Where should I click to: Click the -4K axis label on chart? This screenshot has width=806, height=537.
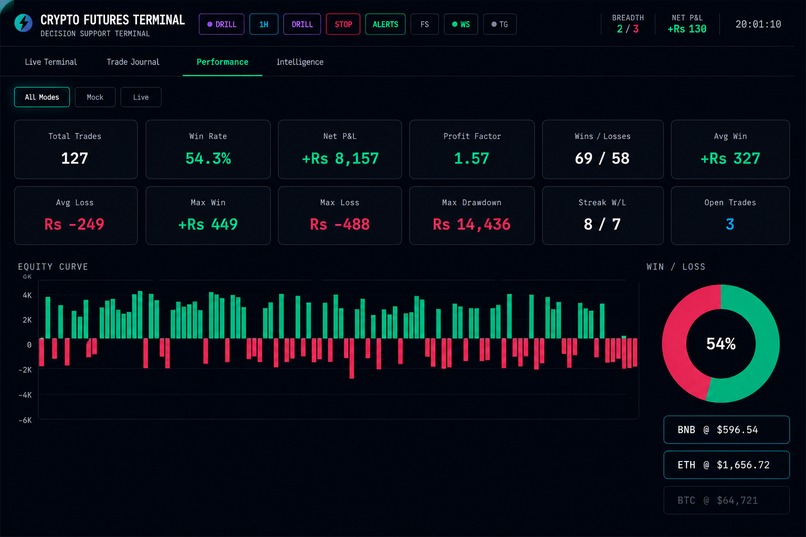(x=25, y=395)
